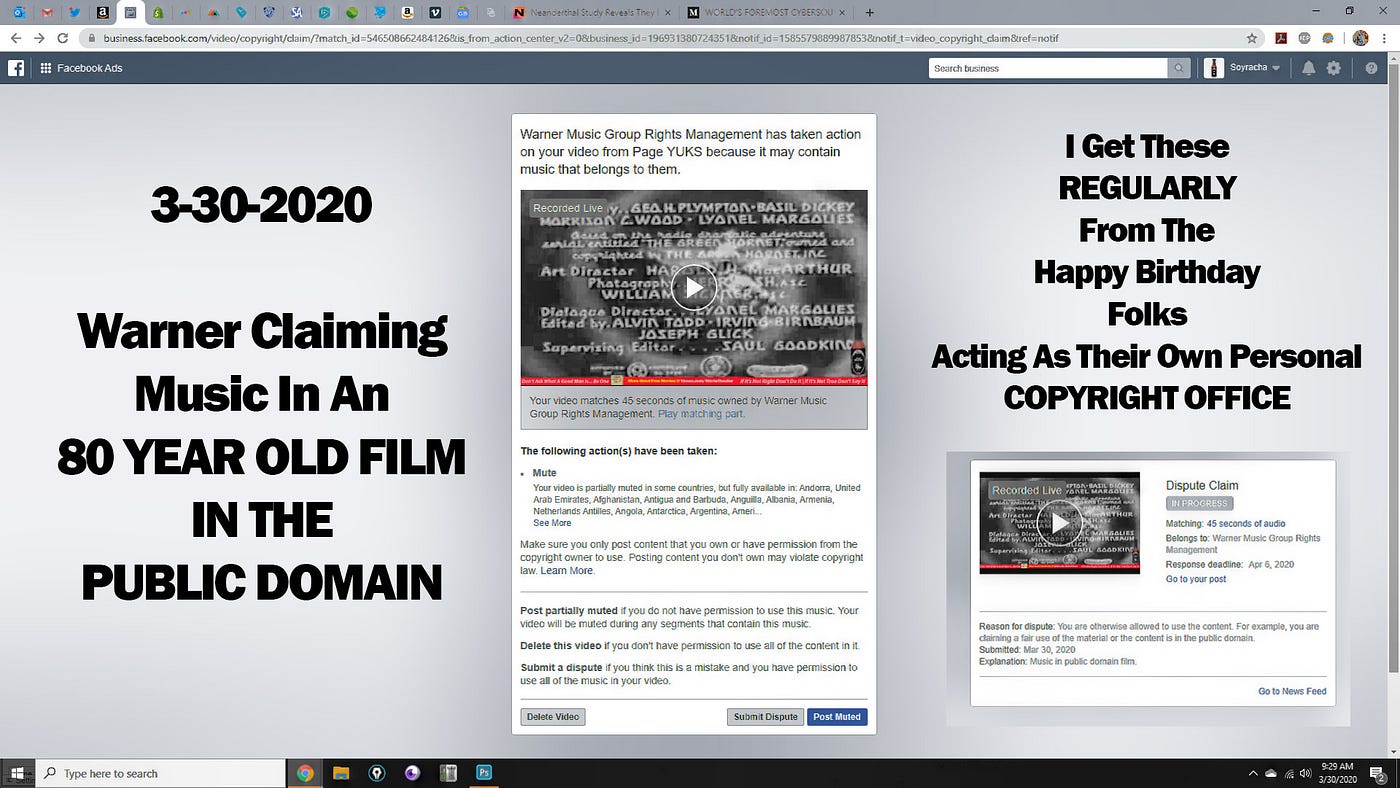Viewport: 1400px width, 788px height.
Task: Open the help question mark icon
Action: pyautogui.click(x=1371, y=68)
